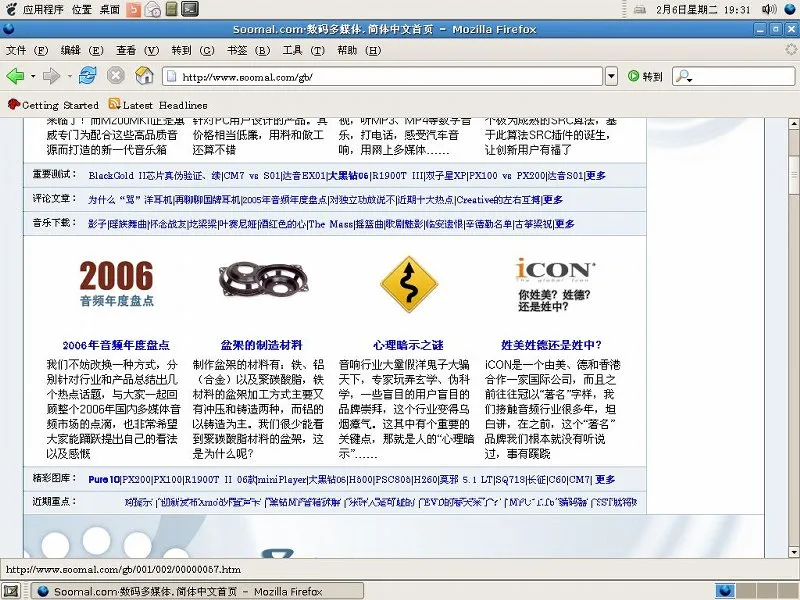This screenshot has height=600, width=800.
Task: Click the iCON logo image
Action: 554,285
